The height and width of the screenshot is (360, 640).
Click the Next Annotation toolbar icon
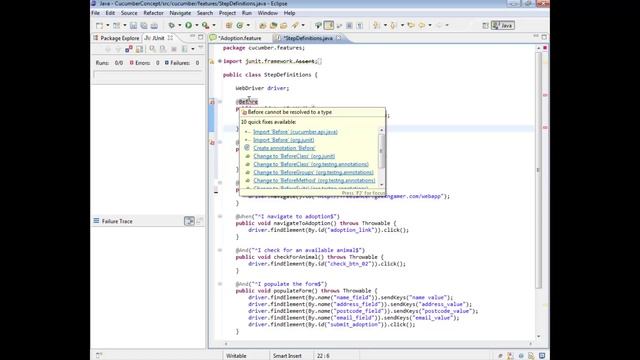point(376,25)
